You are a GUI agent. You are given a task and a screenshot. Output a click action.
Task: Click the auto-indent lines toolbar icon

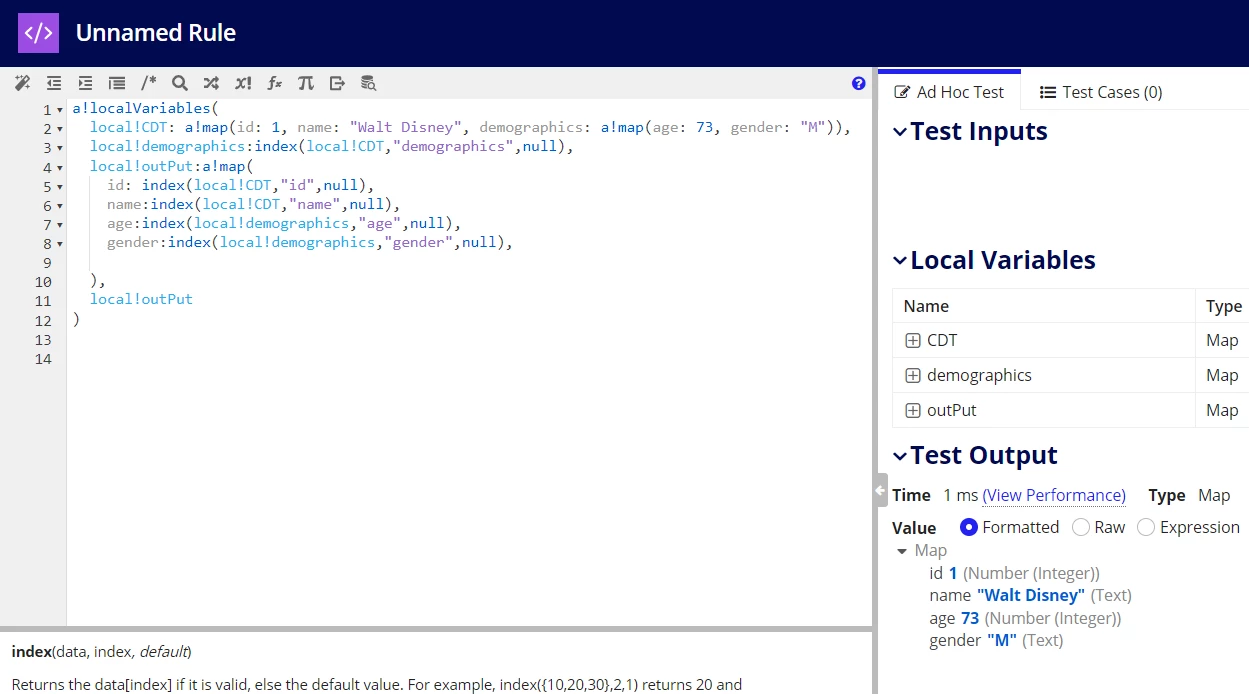[x=117, y=83]
